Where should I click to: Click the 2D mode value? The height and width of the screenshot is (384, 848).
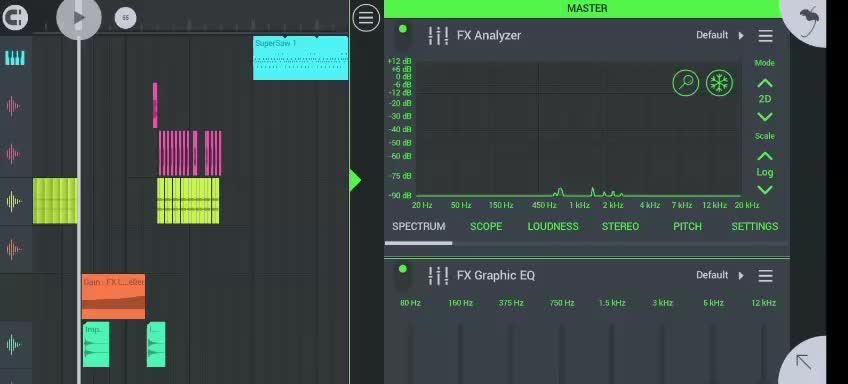pyautogui.click(x=764, y=99)
